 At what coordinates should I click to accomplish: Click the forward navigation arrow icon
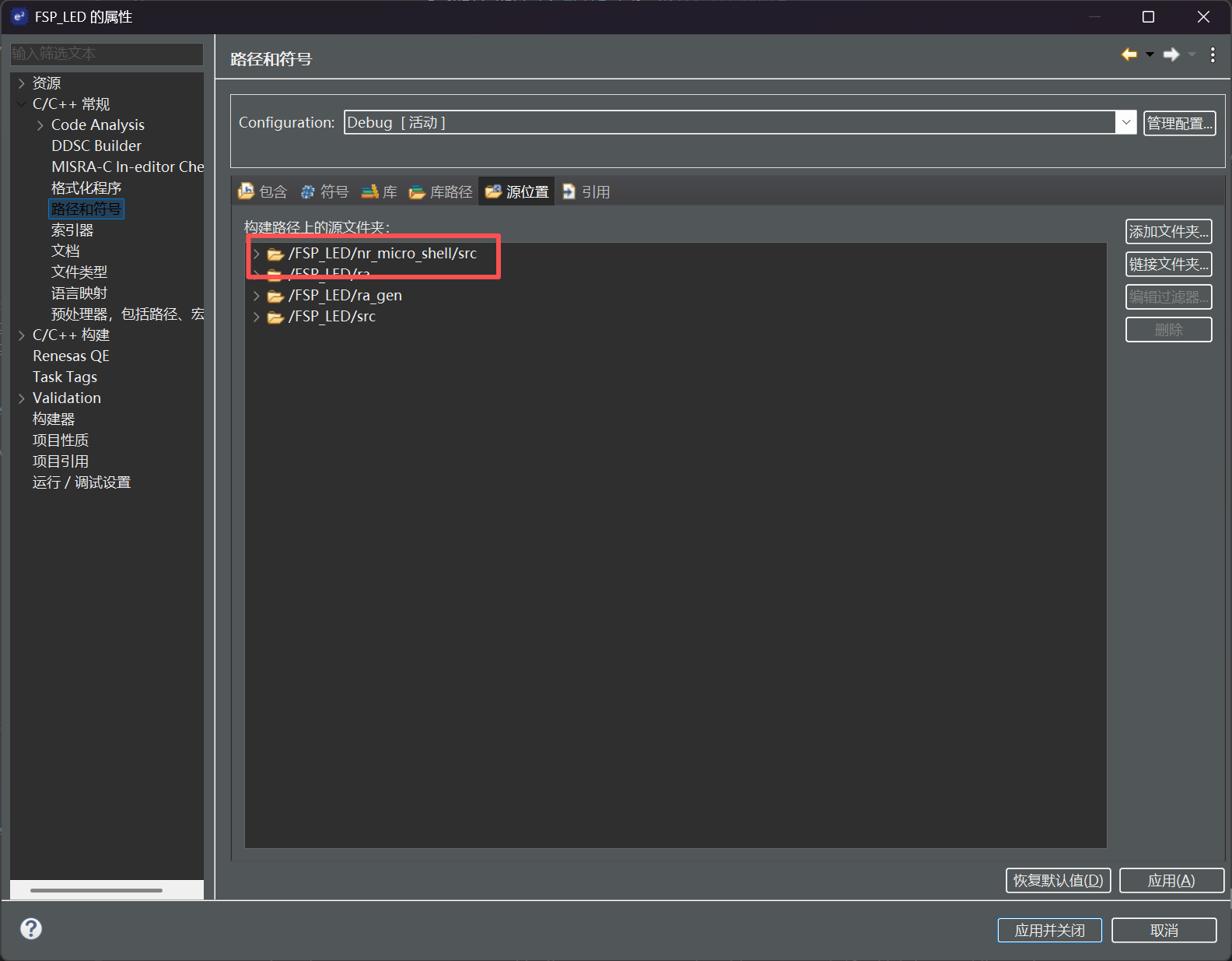(1171, 54)
